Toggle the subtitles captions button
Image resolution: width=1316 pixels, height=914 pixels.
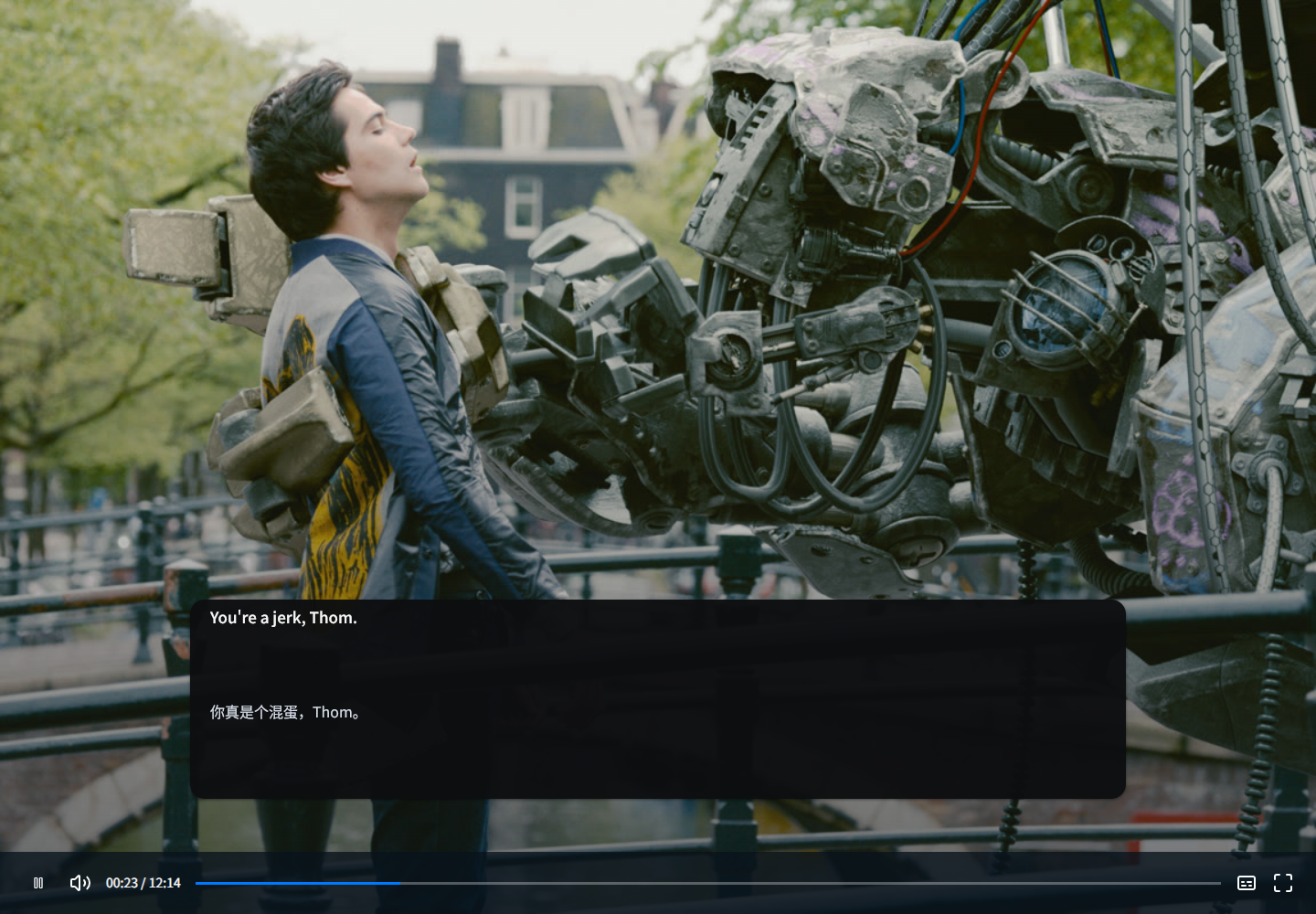pos(1247,883)
